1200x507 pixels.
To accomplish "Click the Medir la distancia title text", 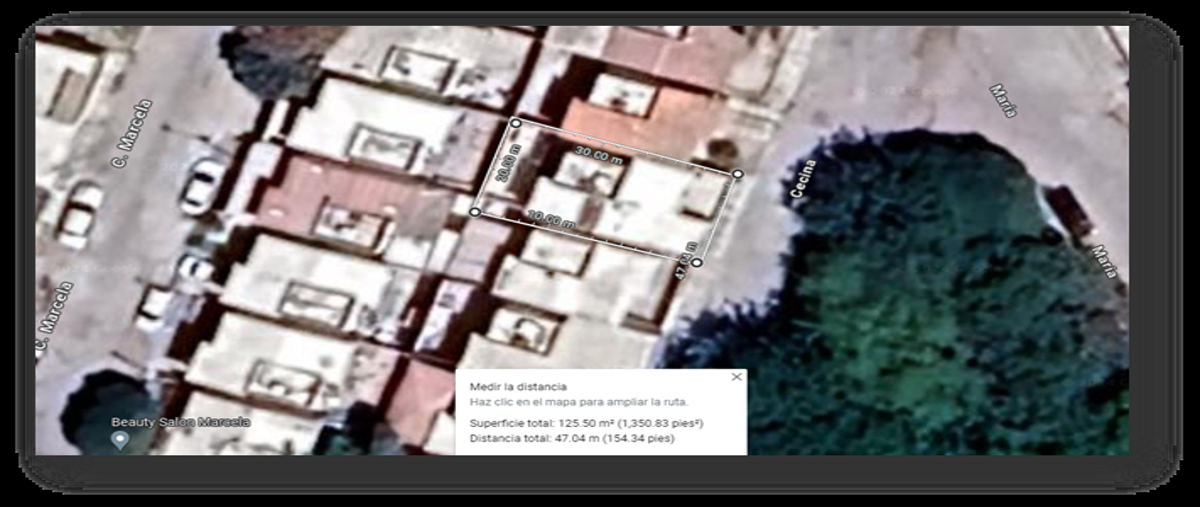I will point(518,387).
